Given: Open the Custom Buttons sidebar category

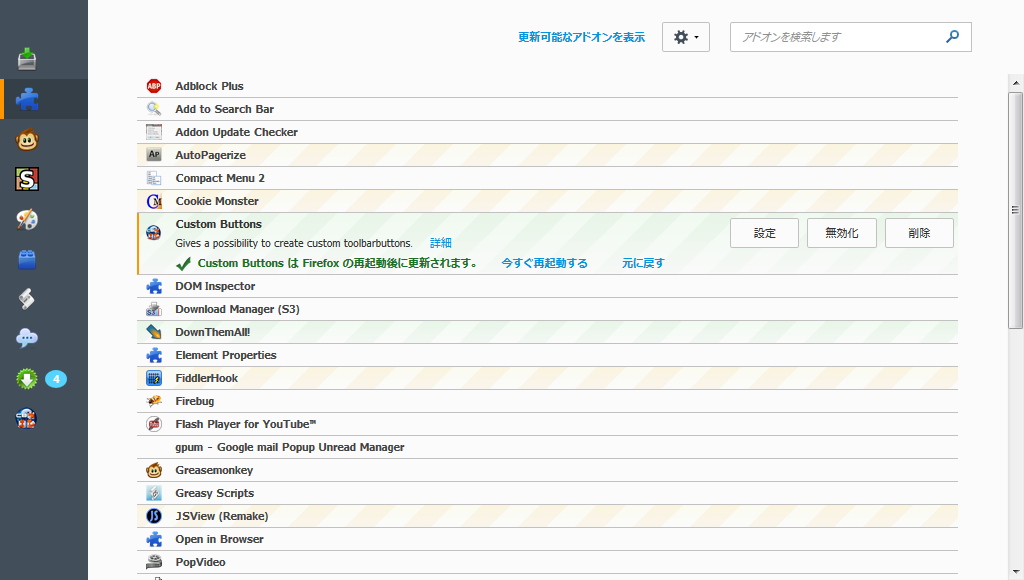Looking at the screenshot, I should coord(27,419).
